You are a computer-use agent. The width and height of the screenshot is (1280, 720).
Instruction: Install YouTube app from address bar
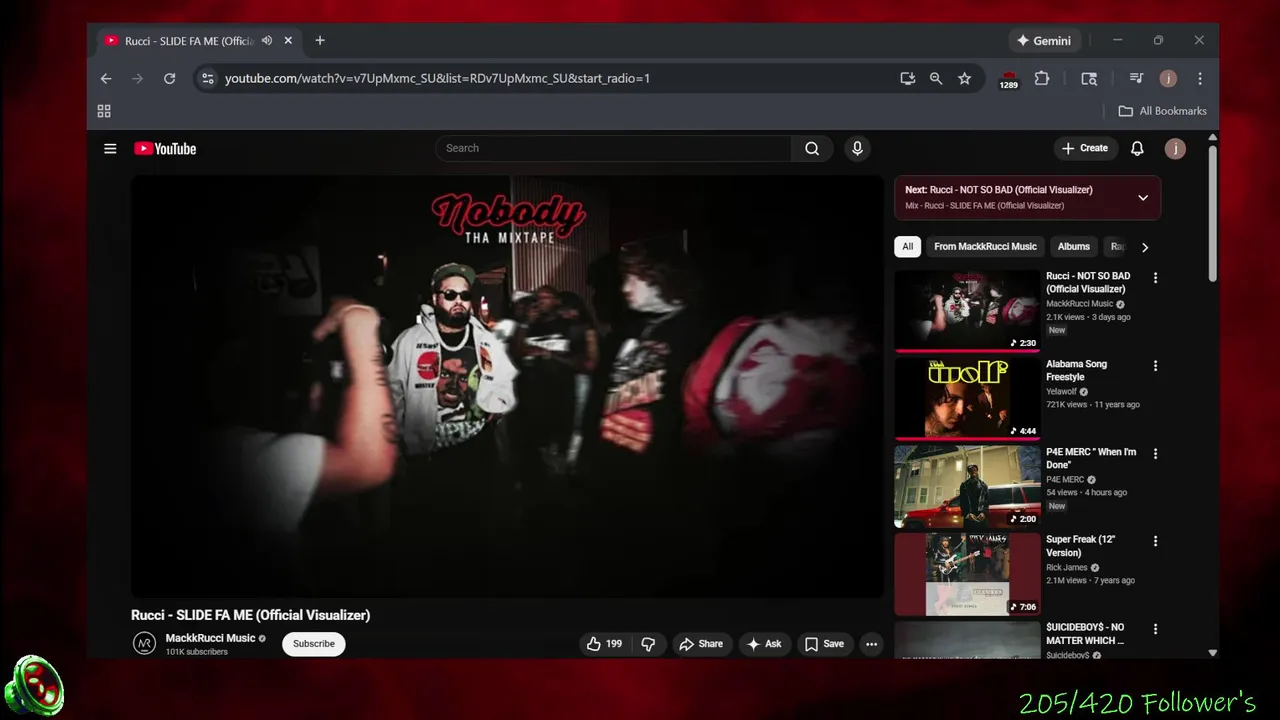point(907,78)
